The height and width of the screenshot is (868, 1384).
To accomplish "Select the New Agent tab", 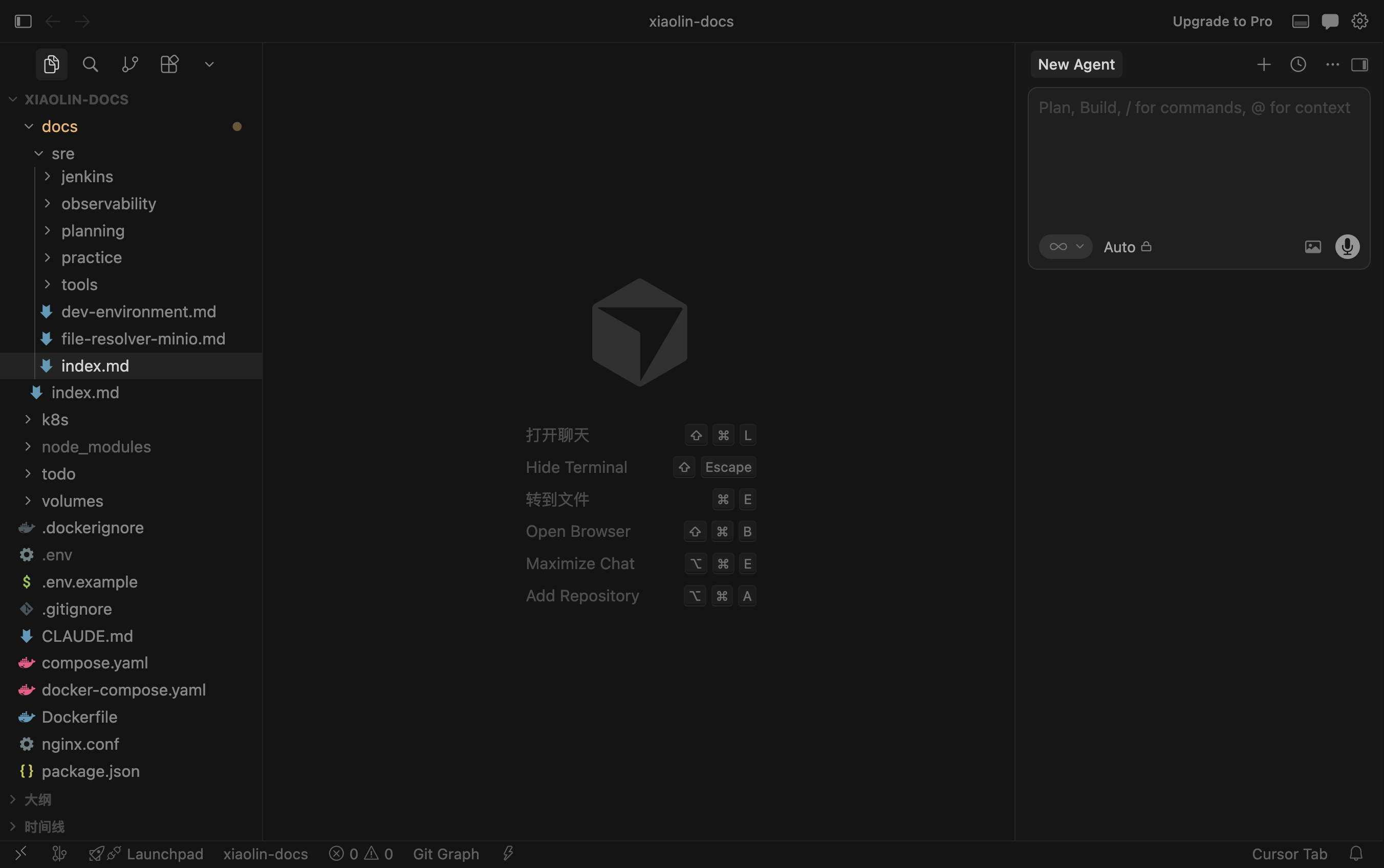I will (1076, 64).
